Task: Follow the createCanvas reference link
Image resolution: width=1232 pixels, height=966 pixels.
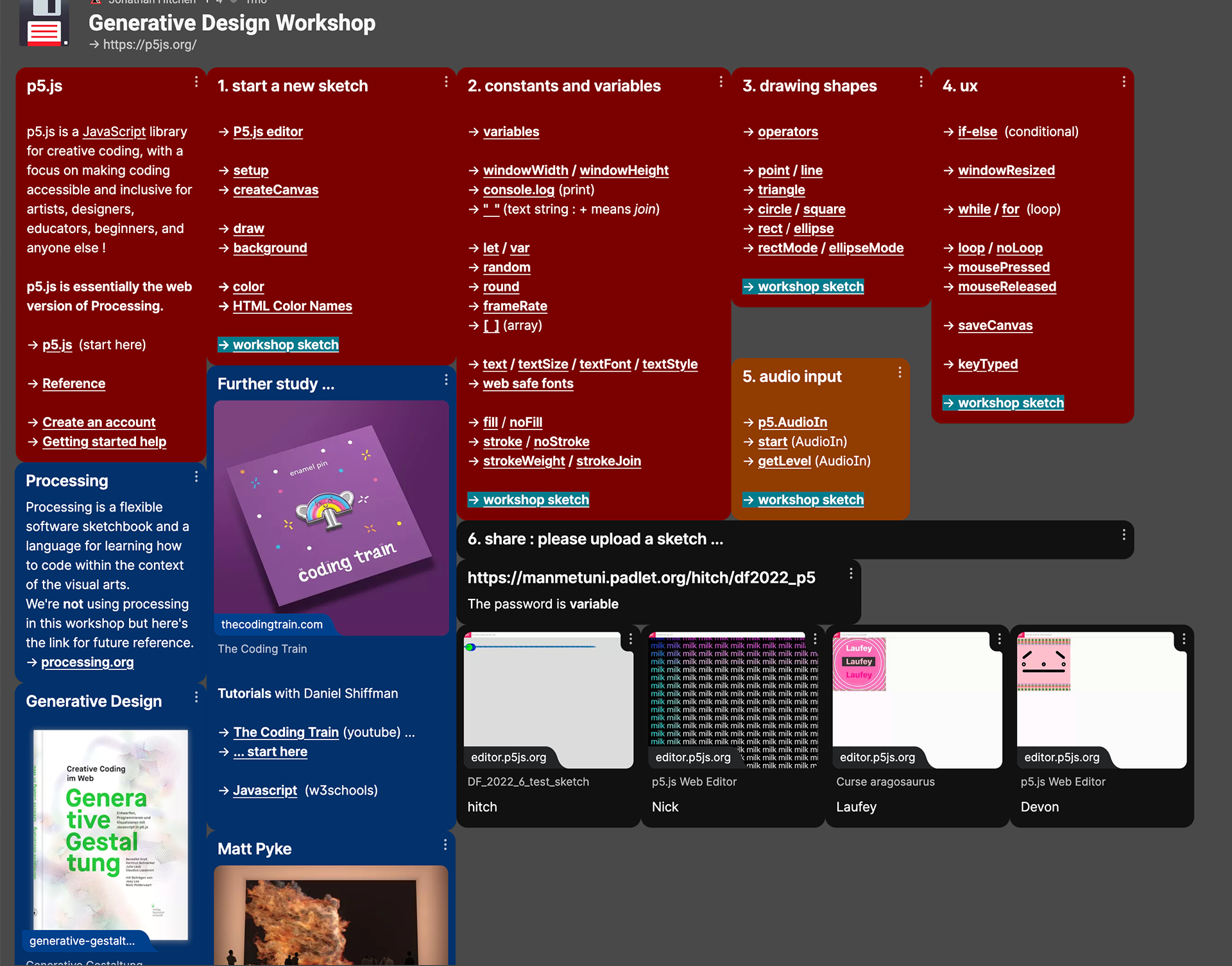Action: coord(275,190)
